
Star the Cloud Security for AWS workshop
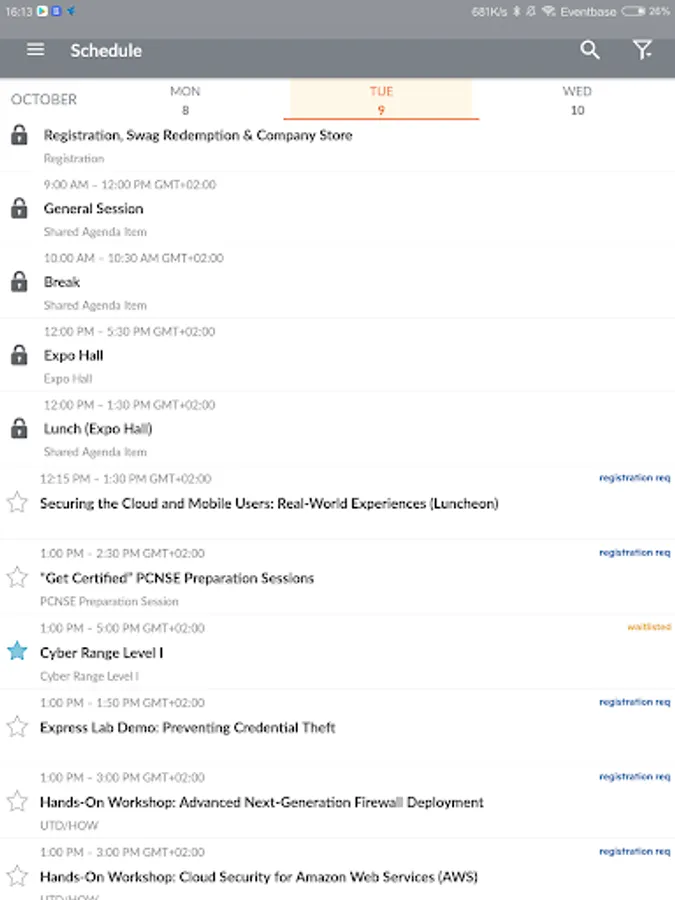tap(17, 876)
